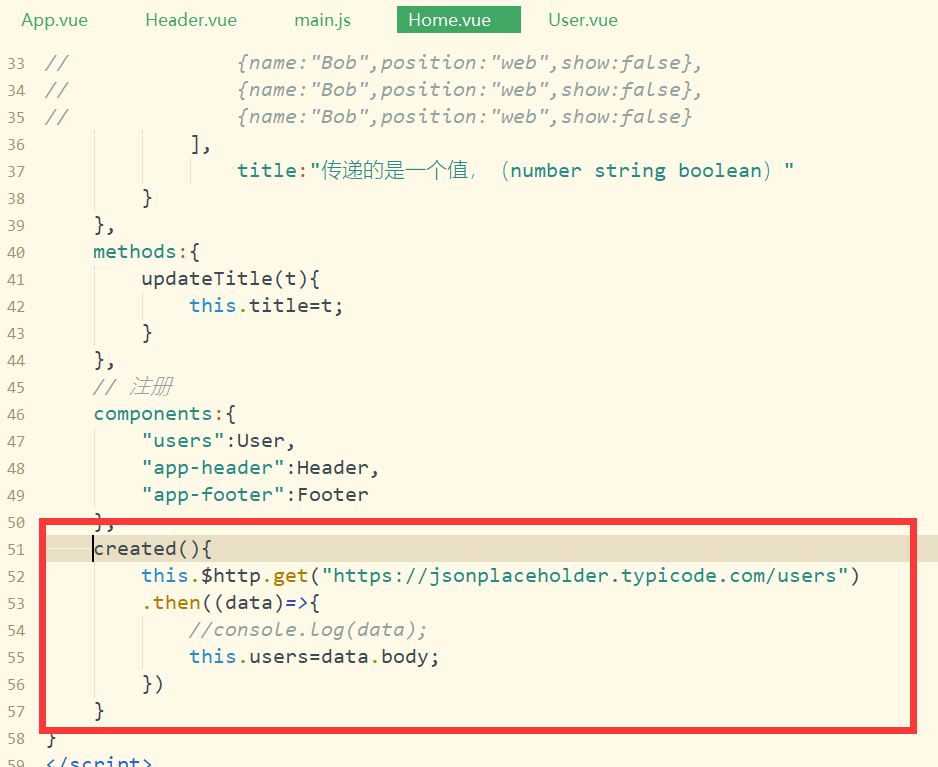Click the '})' on line 56

153,684
